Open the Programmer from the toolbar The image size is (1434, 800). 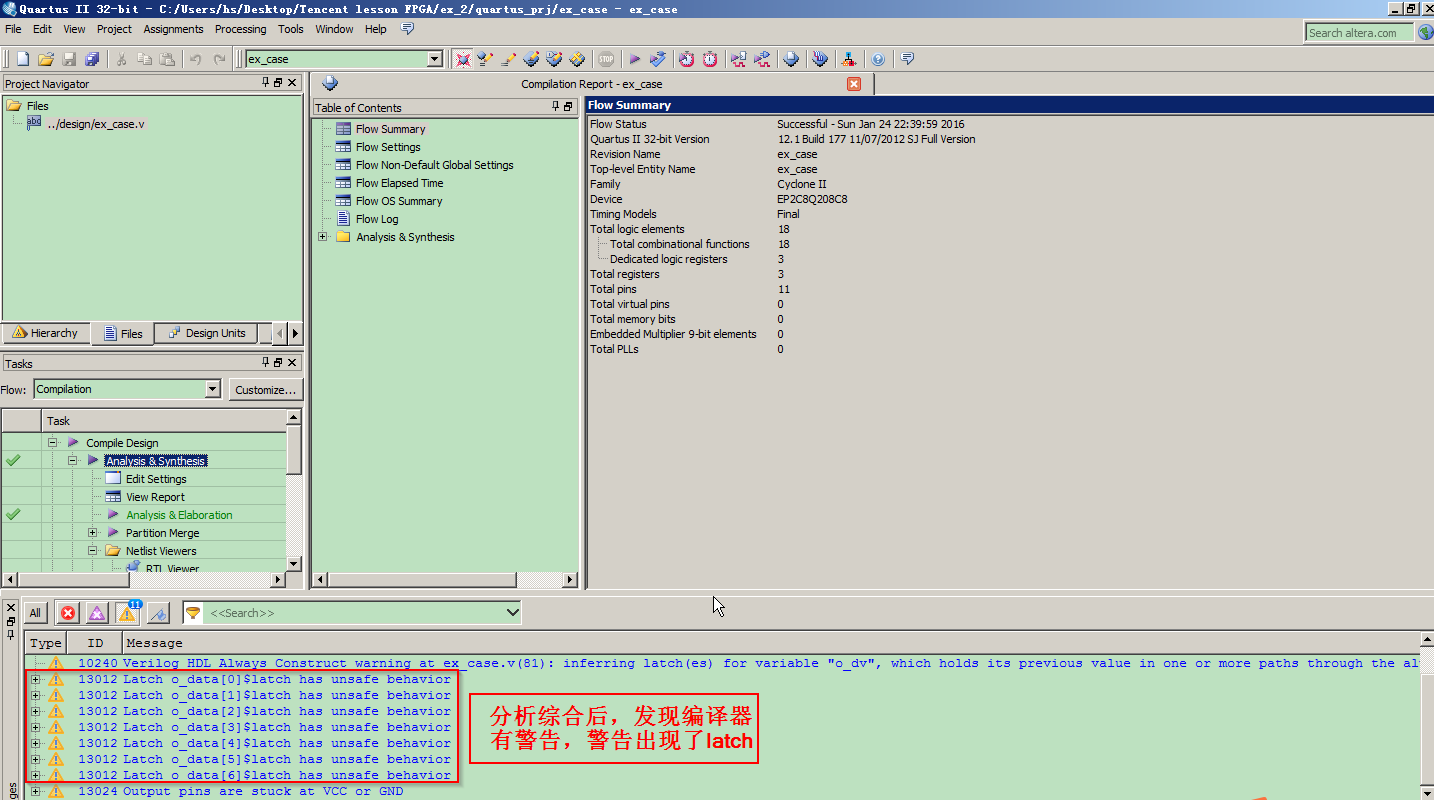820,59
